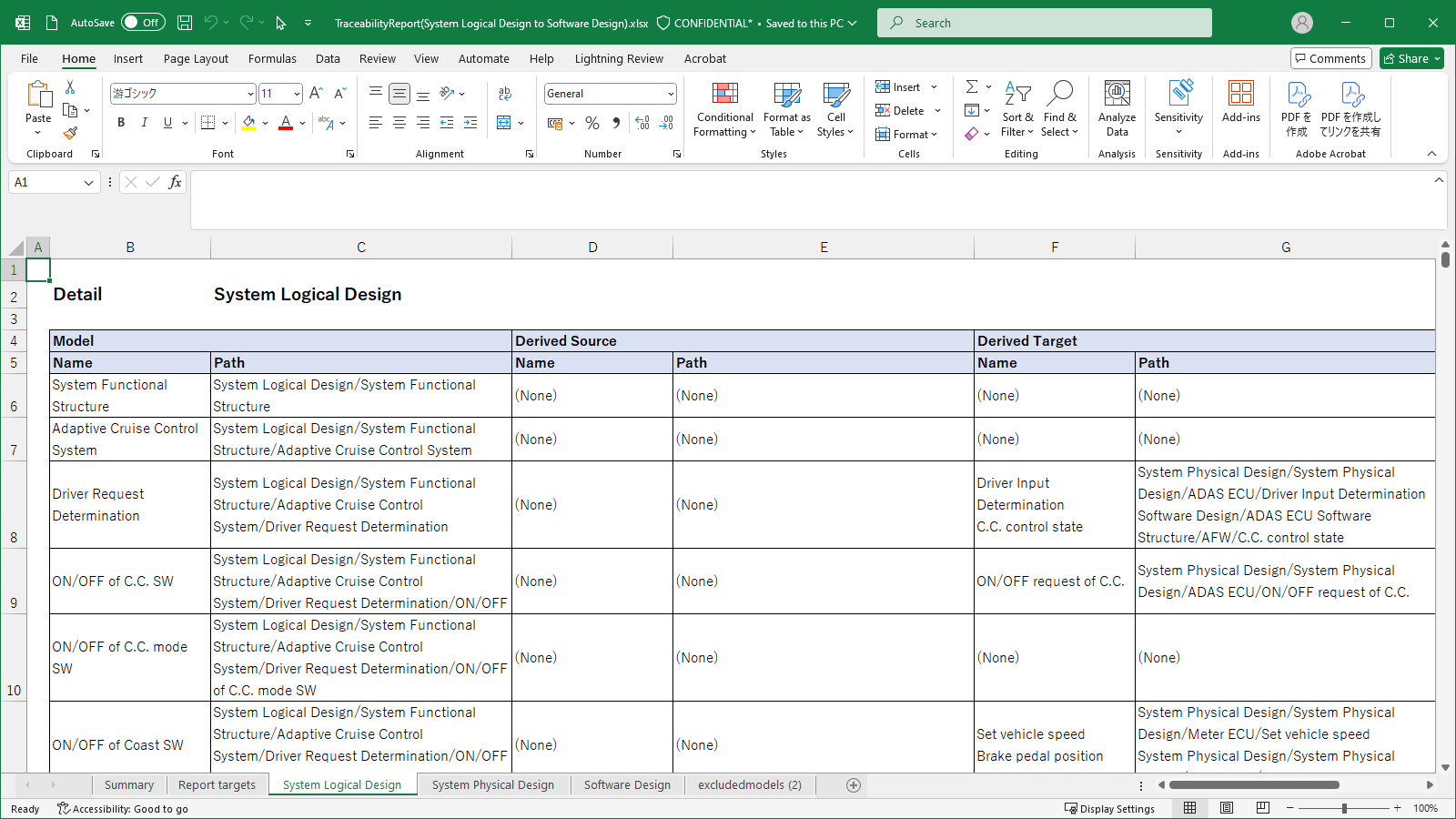Toggle Italic formatting
Viewport: 1456px width, 819px height.
click(144, 123)
